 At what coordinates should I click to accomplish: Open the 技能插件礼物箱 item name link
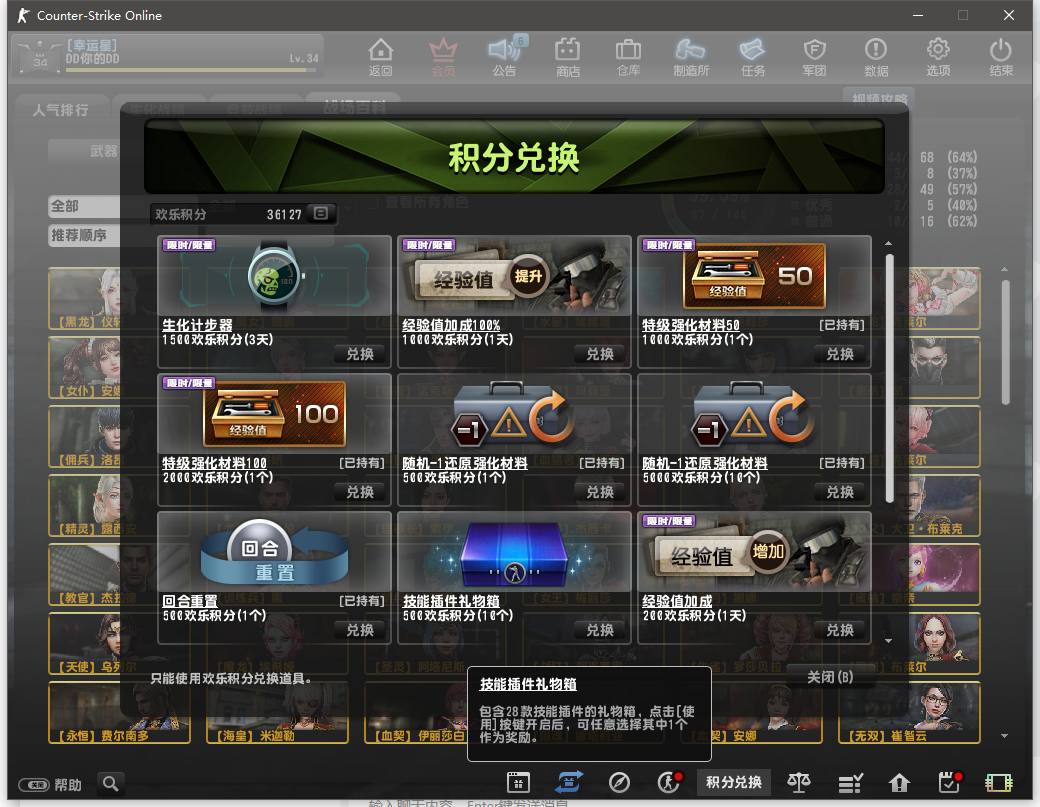coord(451,601)
